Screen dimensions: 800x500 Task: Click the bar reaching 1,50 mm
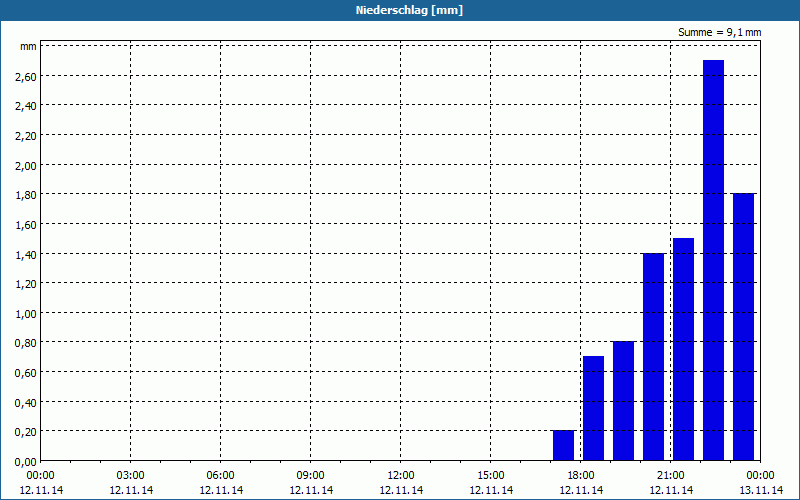684,349
